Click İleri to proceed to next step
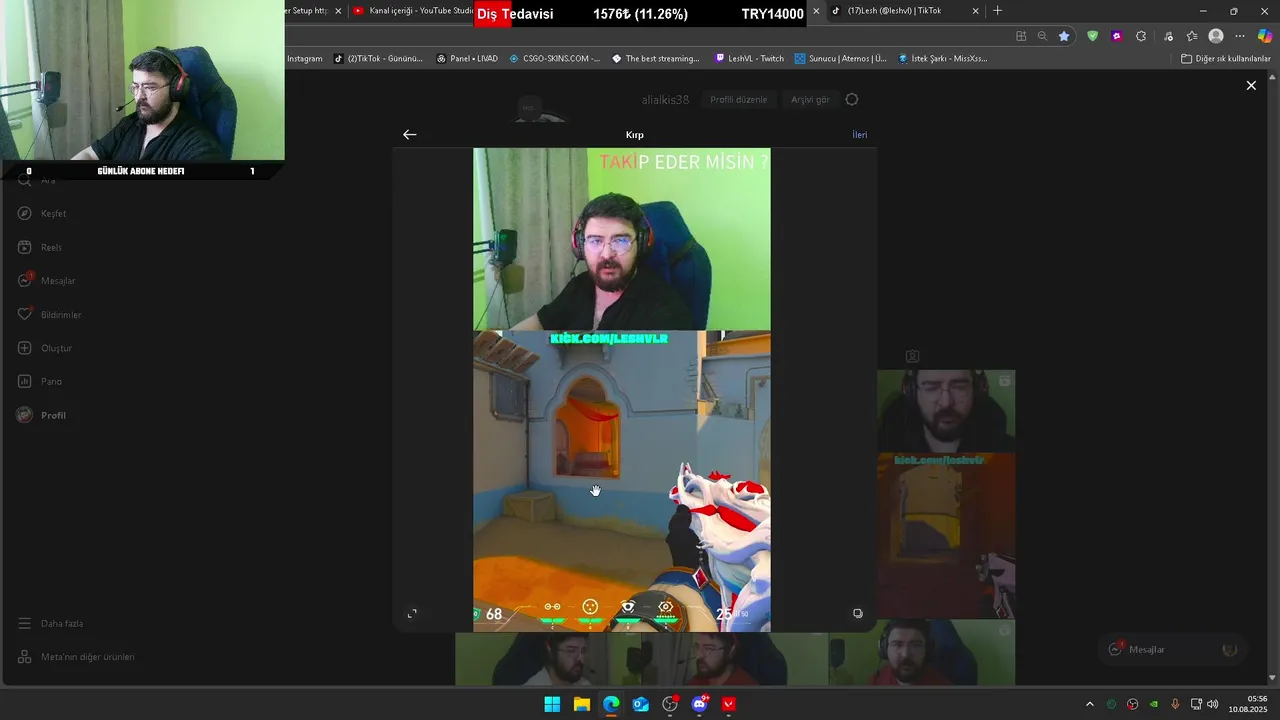Screen dimensions: 1280x720 coord(859,135)
